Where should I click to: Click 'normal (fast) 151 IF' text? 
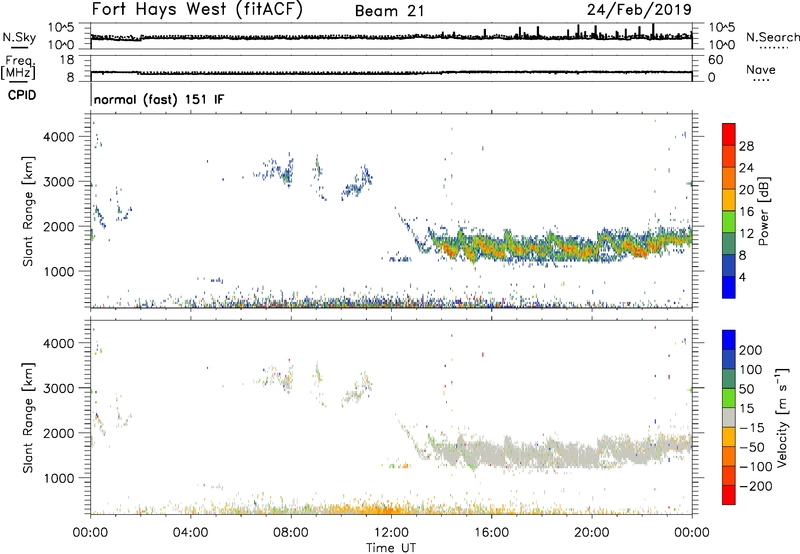(159, 99)
